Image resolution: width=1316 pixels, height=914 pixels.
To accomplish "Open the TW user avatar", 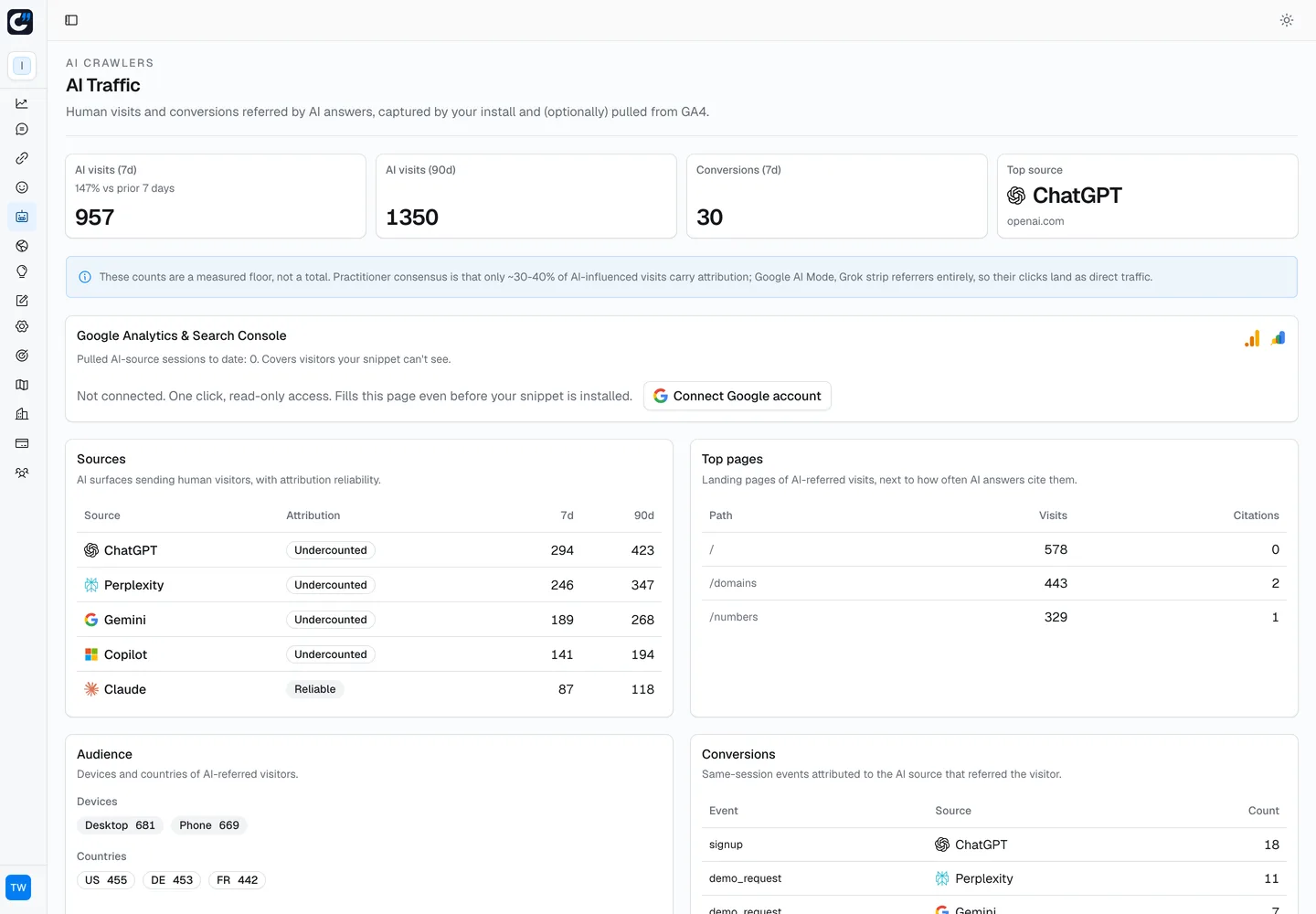I will (18, 887).
